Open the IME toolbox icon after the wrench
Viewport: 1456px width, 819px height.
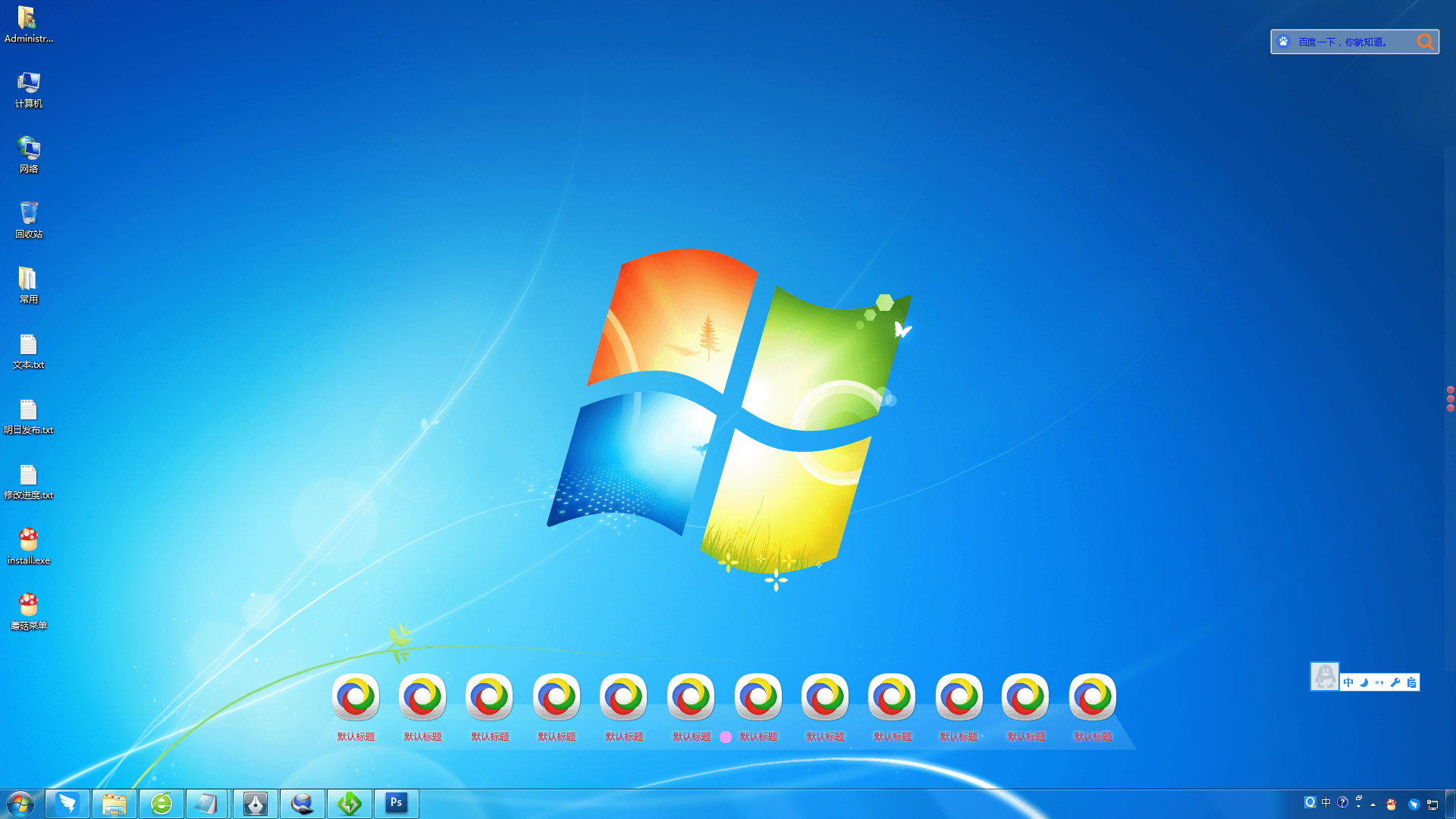(x=1411, y=682)
